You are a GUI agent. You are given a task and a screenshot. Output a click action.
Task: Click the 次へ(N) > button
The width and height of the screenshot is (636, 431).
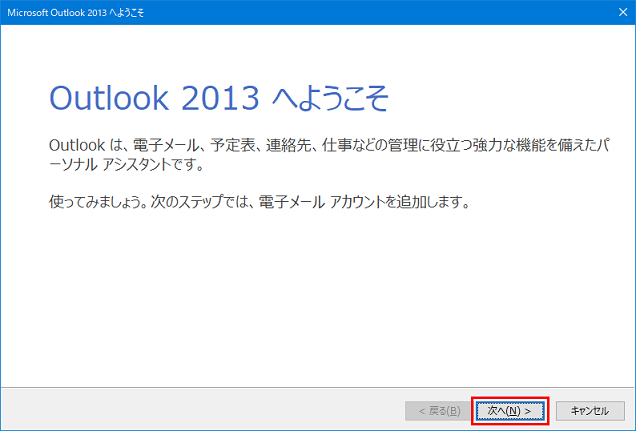coord(510,411)
